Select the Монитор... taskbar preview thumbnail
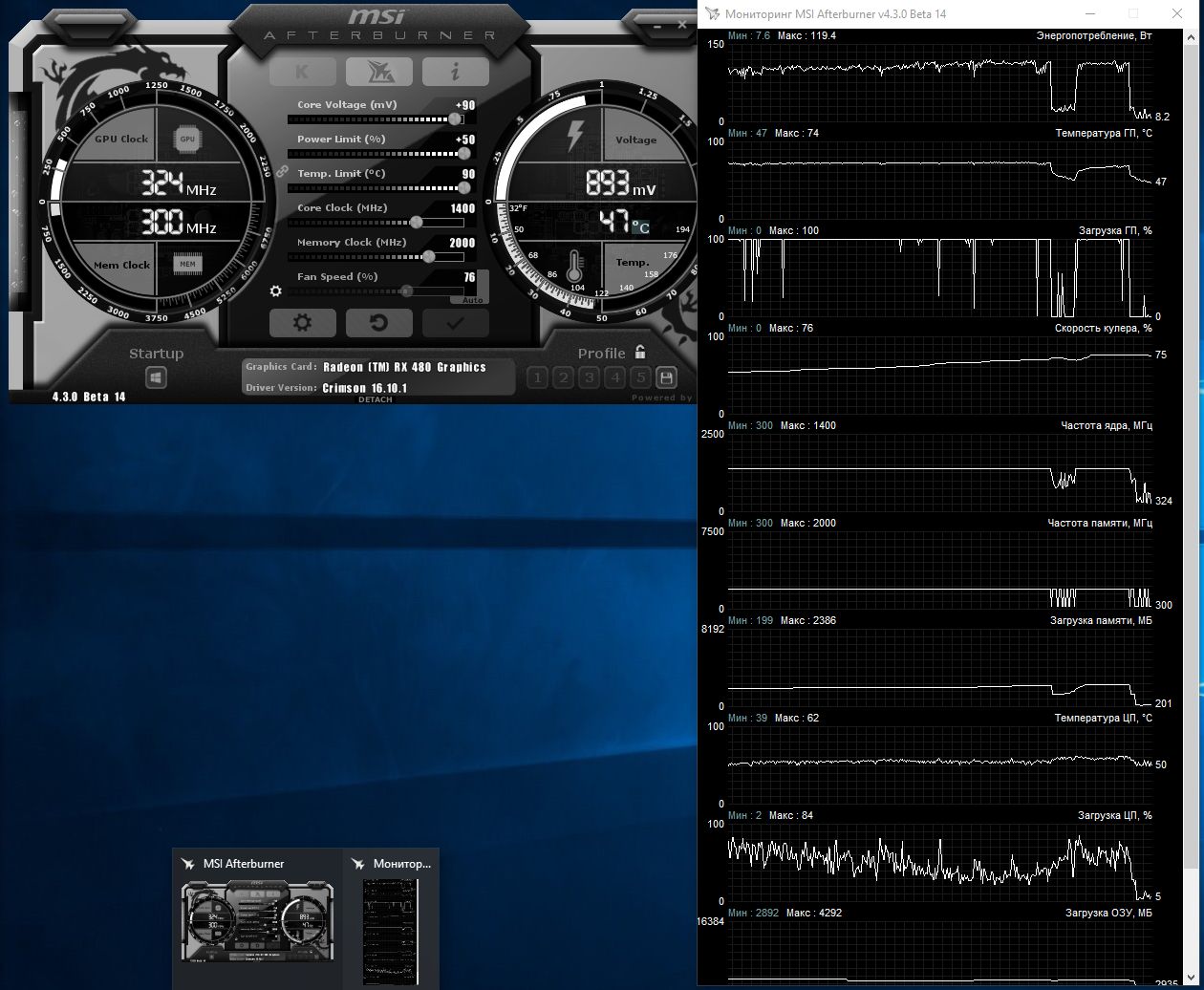Viewport: 1204px width, 990px height. pyautogui.click(x=391, y=918)
